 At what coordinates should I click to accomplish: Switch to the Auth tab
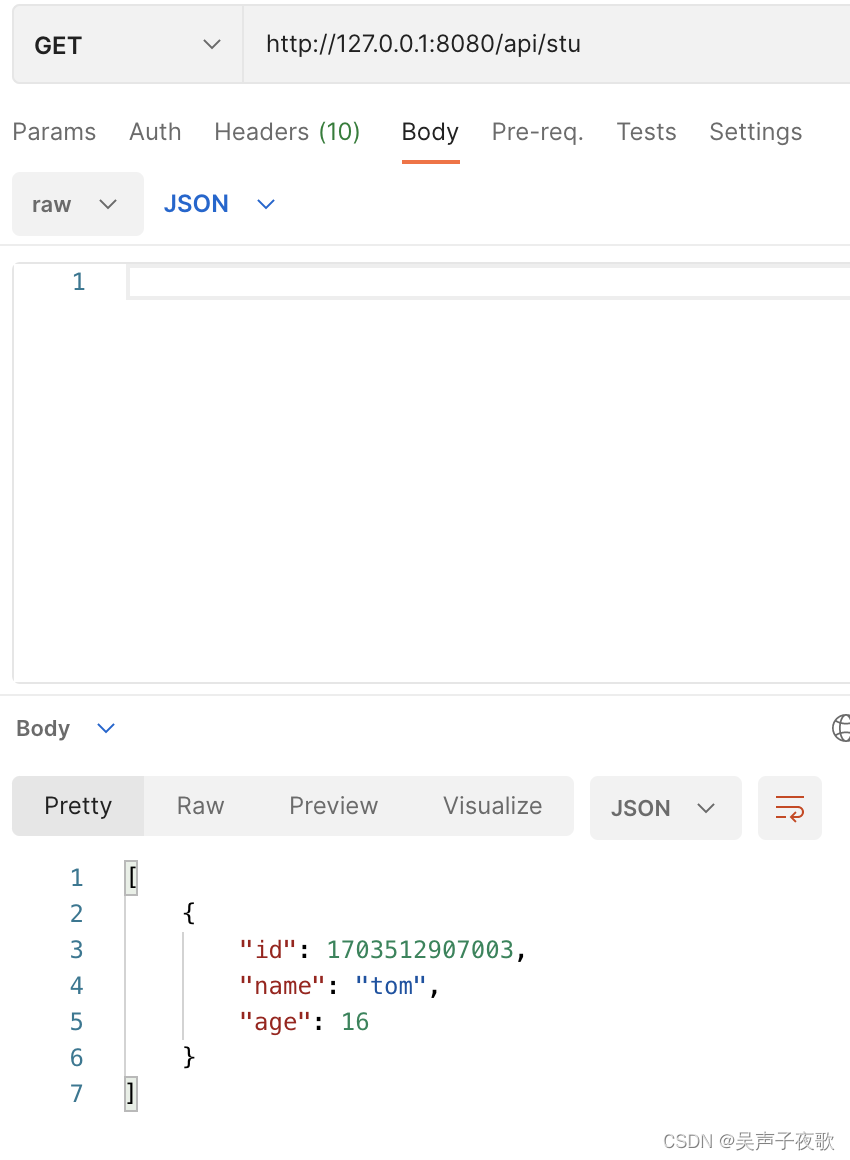(155, 132)
